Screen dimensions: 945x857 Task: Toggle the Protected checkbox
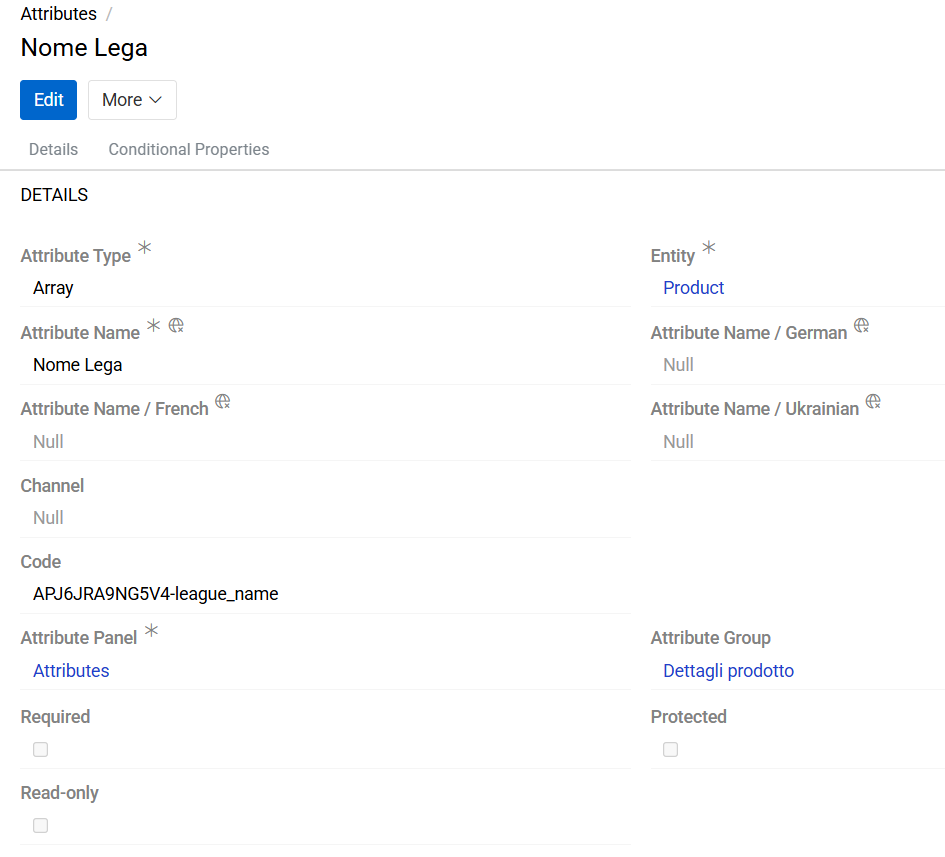click(671, 750)
